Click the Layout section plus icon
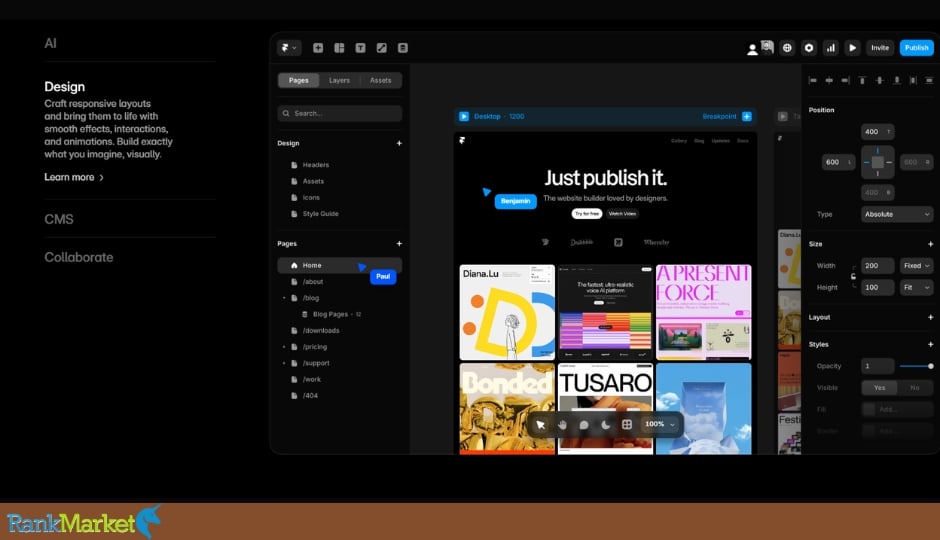This screenshot has width=940, height=540. pyautogui.click(x=930, y=318)
